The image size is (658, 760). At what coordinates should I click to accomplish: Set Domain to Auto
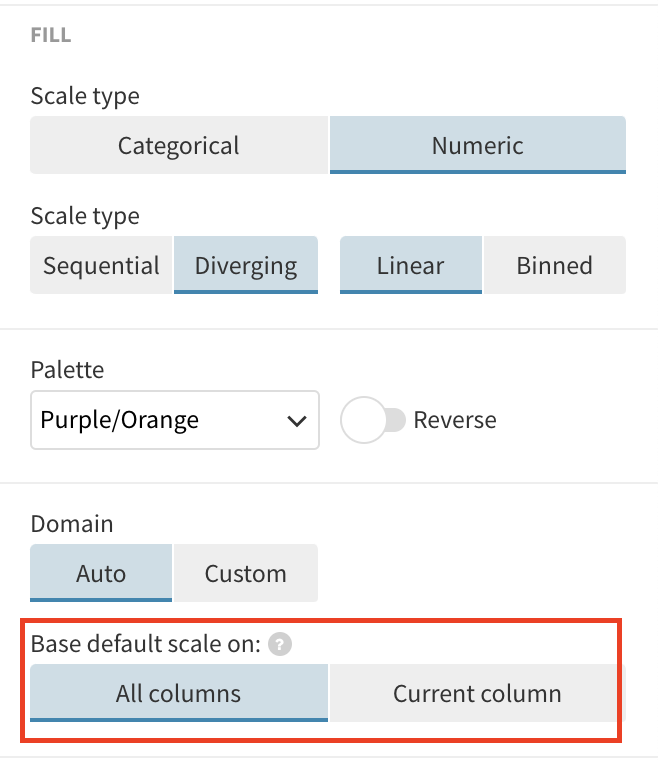101,574
